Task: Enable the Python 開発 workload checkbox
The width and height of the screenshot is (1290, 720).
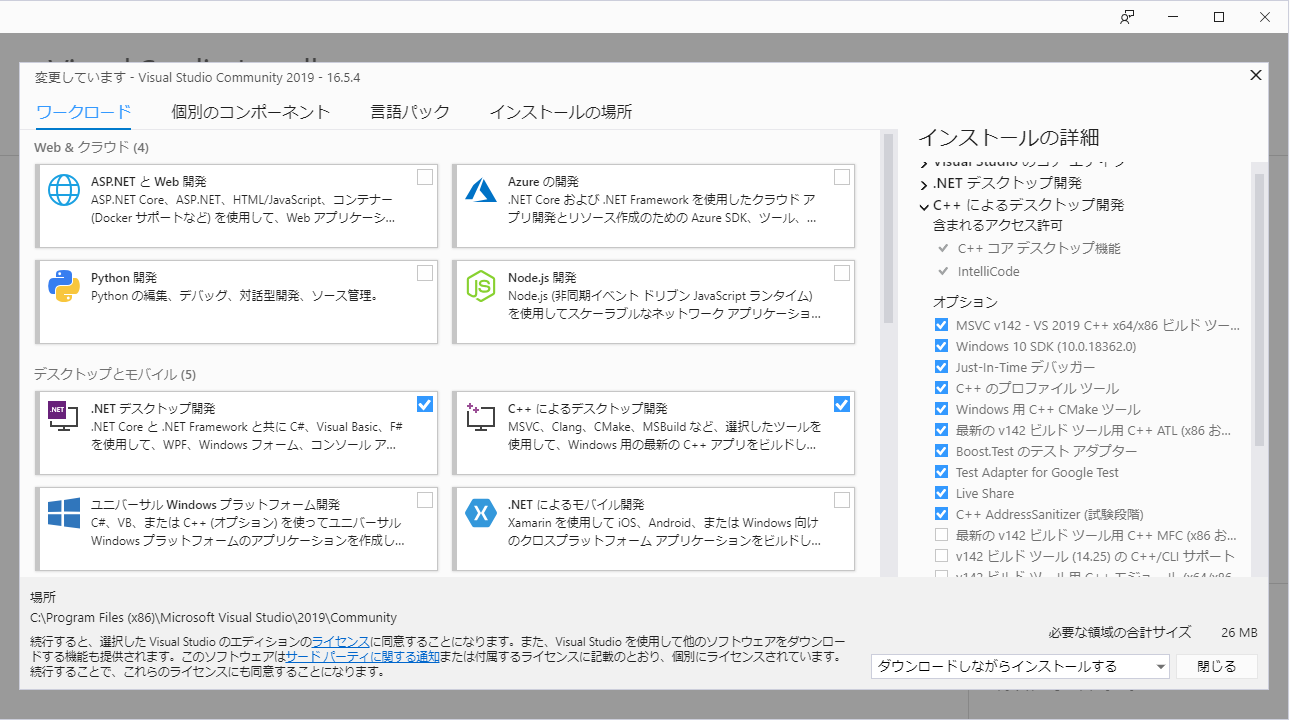Action: 425,273
